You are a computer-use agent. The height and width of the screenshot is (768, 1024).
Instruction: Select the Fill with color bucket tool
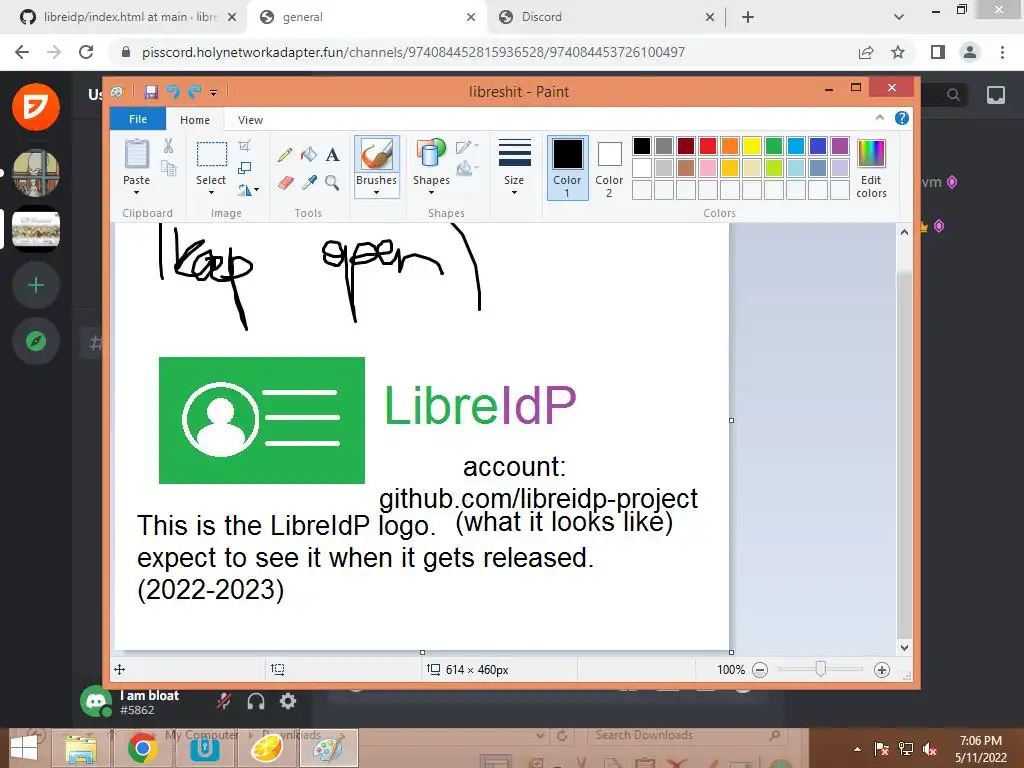309,155
